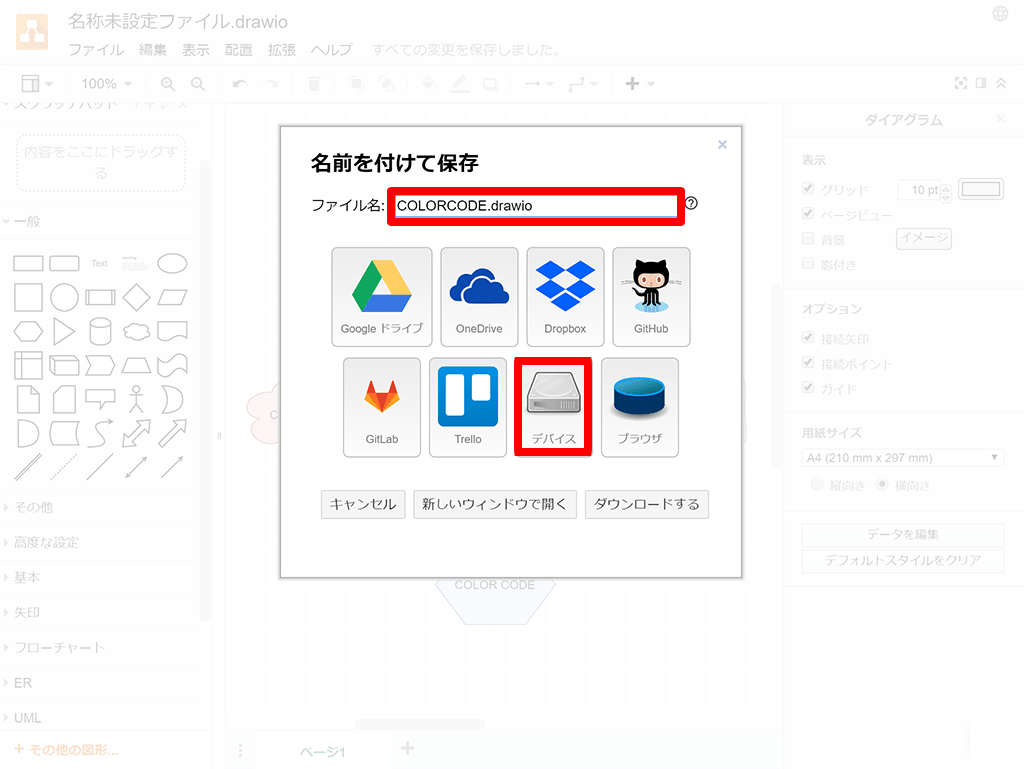Redo action in toolbar

[271, 84]
